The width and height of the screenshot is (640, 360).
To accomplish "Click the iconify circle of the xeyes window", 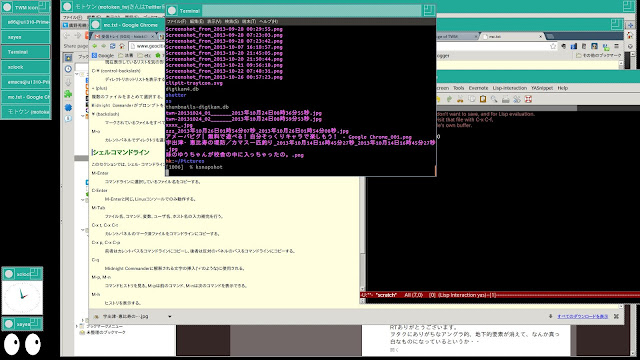I will [9, 324].
